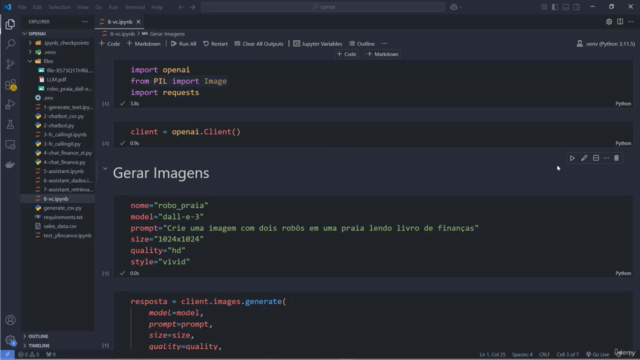Run the Gerar Imagens cell with play icon
The image size is (640, 360).
[572, 158]
